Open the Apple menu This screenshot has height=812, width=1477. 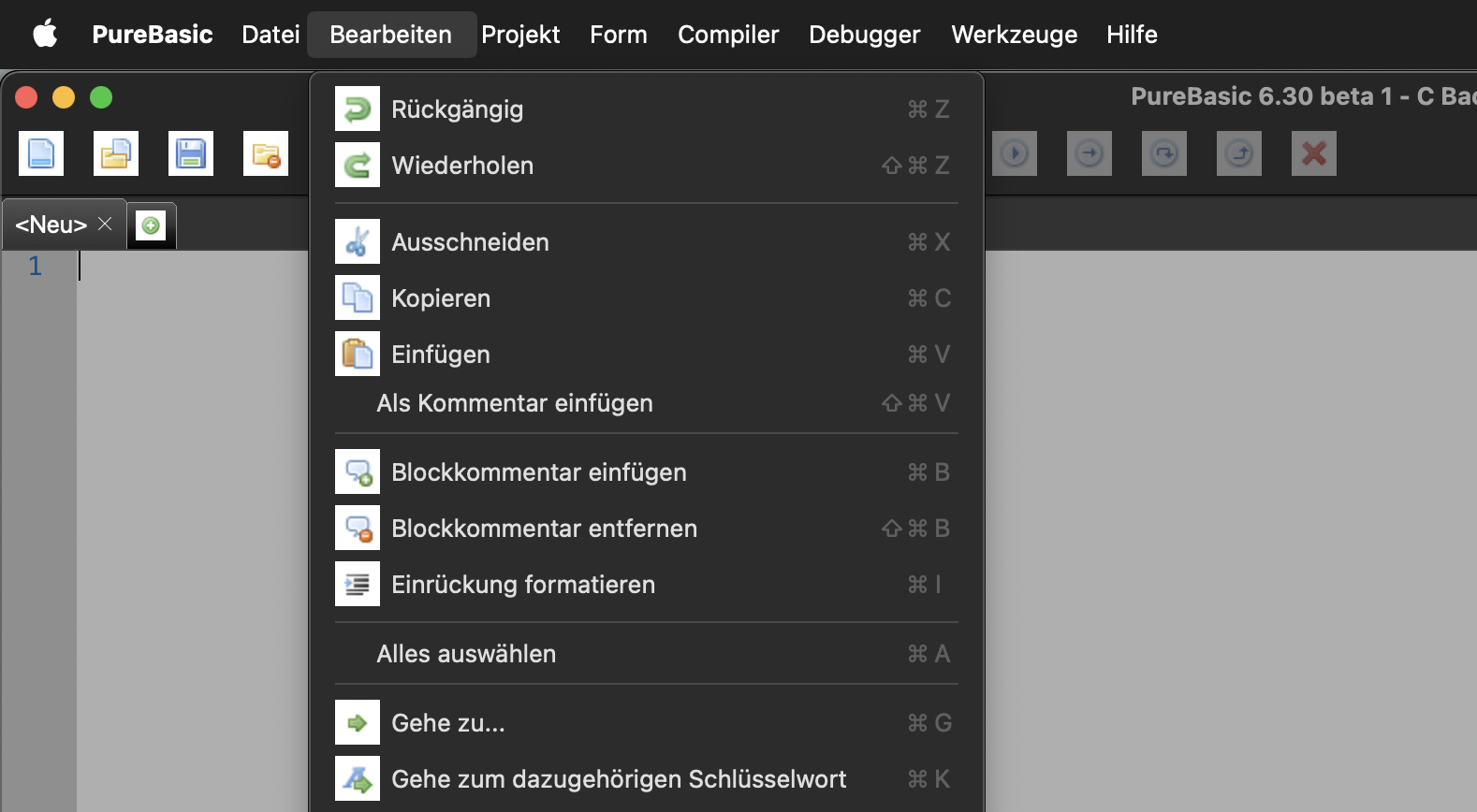pyautogui.click(x=45, y=35)
